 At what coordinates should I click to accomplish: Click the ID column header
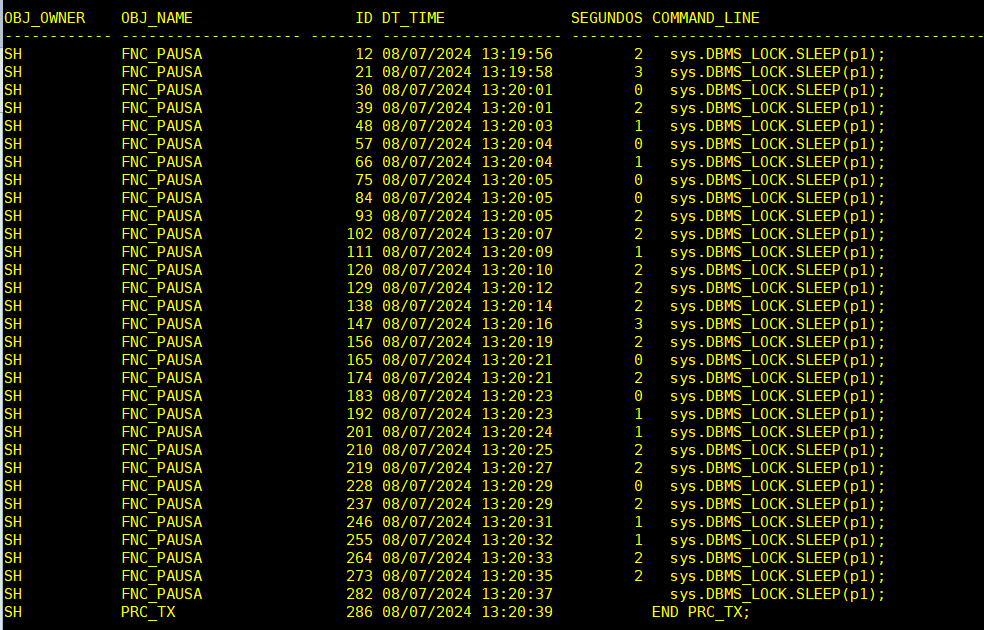[x=364, y=18]
